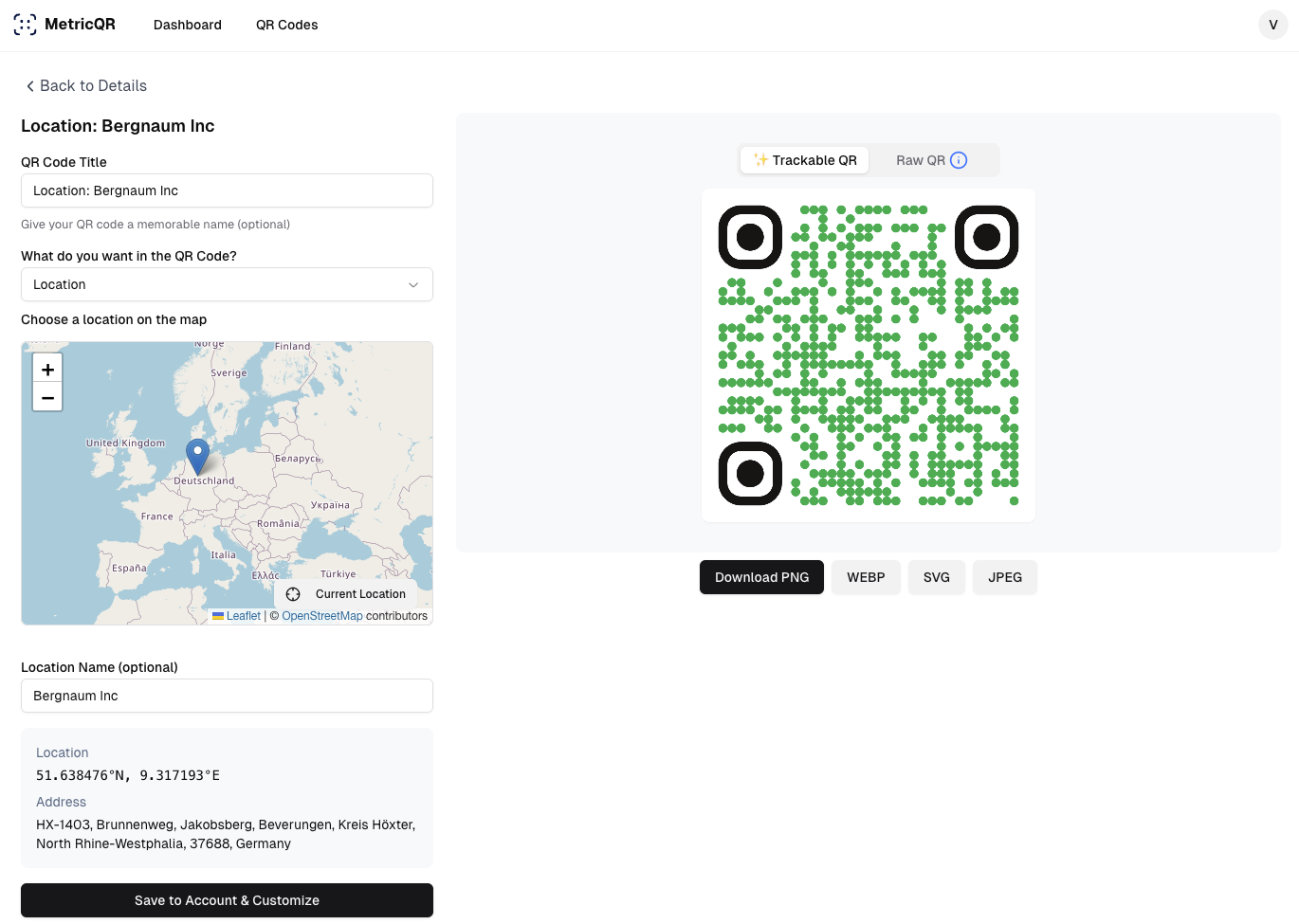Click the coordinates 51.638476°N, 9.317193°E
Viewport: 1299px width, 924px height.
pos(128,775)
